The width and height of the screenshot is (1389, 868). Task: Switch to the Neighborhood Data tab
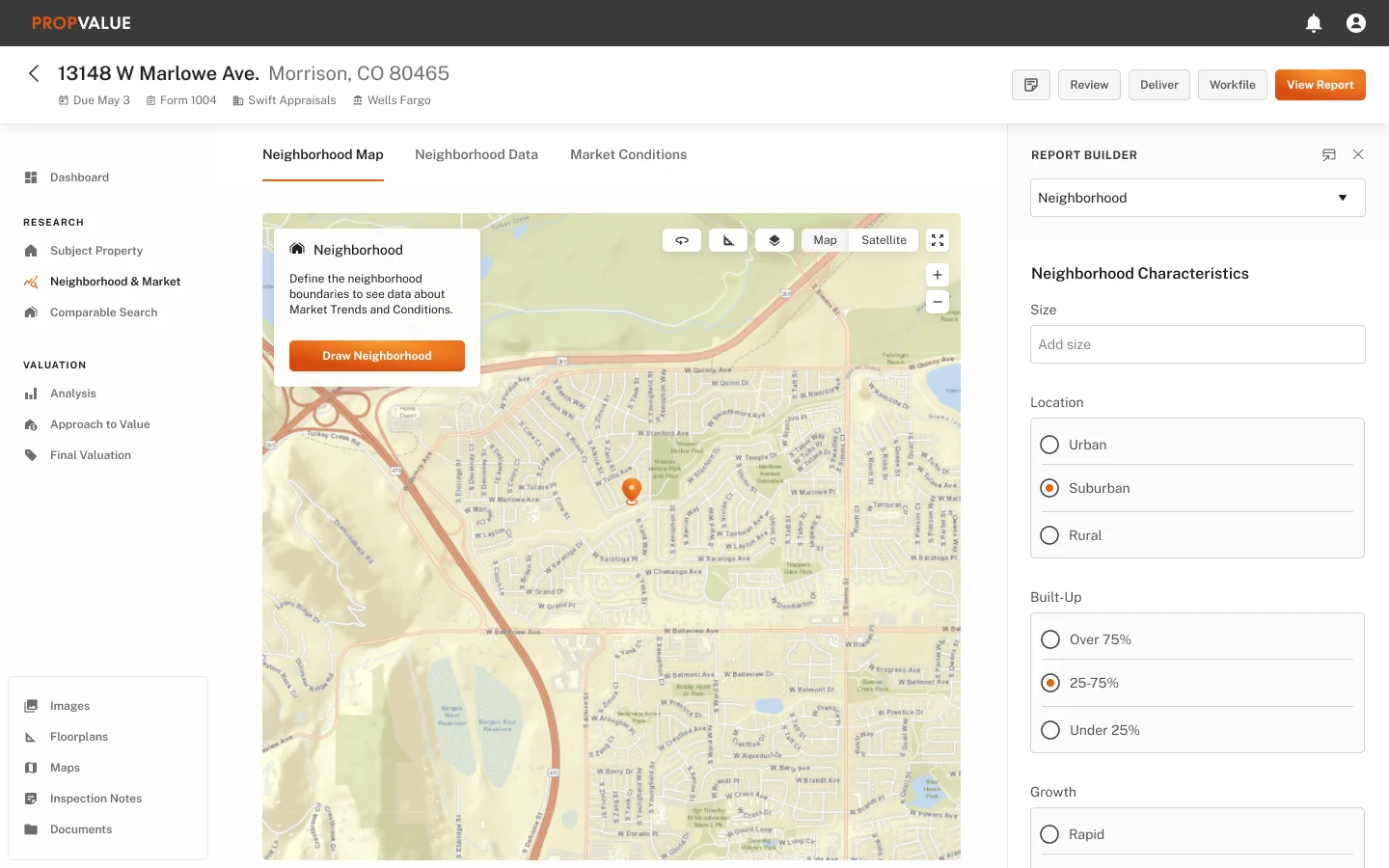[x=477, y=154]
